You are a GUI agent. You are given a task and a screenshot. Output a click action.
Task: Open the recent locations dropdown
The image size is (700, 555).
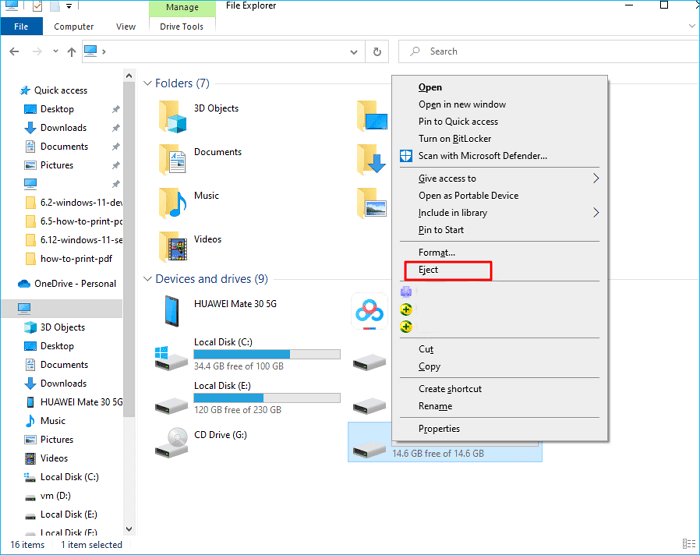pos(55,51)
